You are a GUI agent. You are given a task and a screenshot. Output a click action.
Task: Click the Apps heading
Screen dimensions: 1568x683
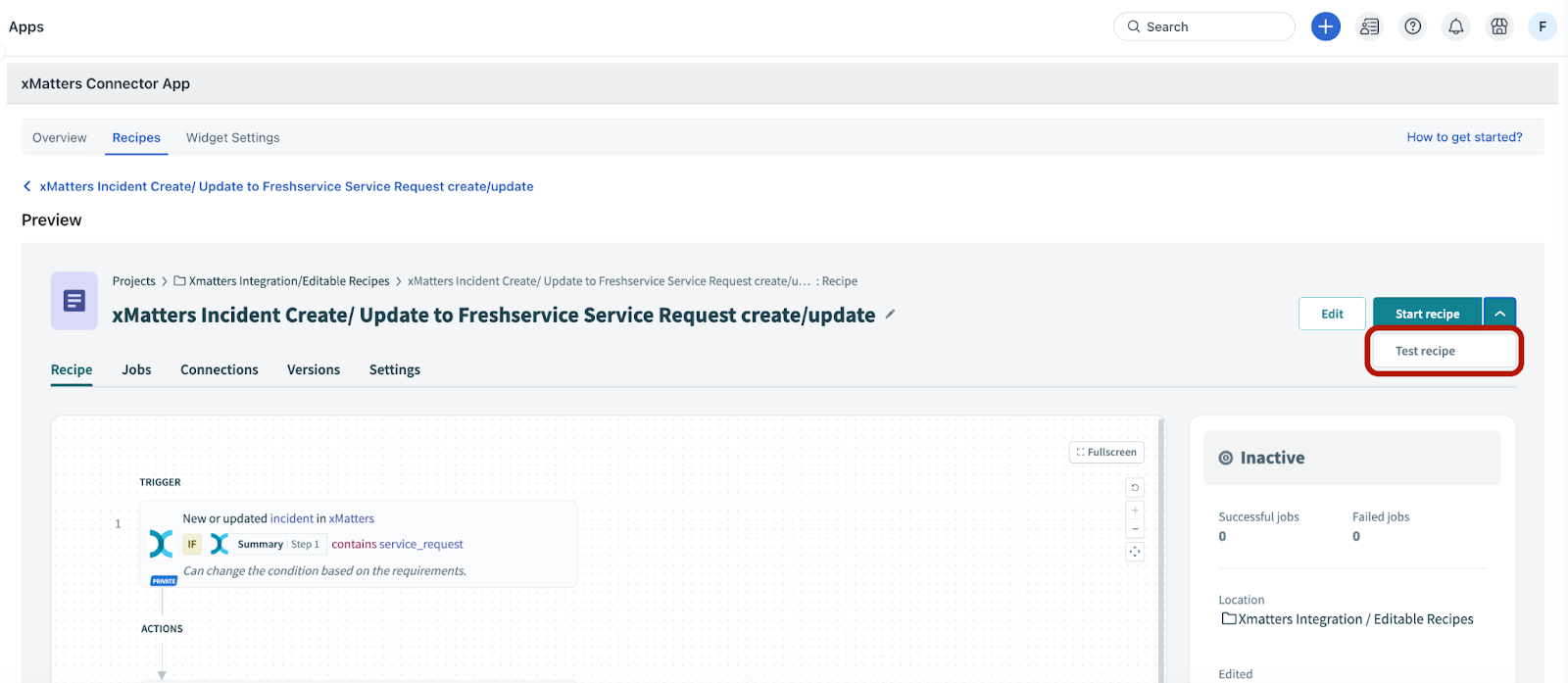click(x=26, y=26)
